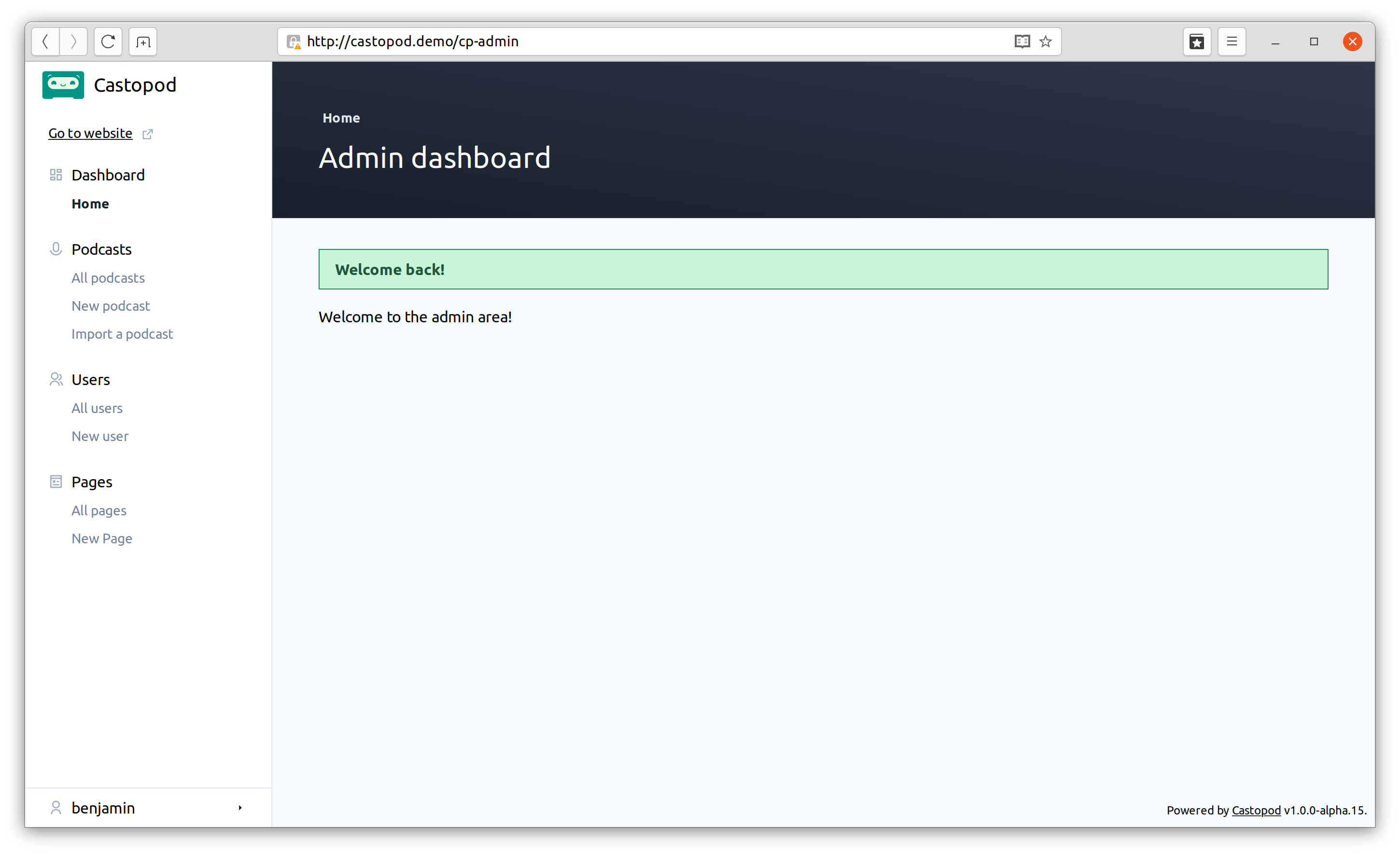
Task: Click the Pages document icon
Action: (x=56, y=482)
